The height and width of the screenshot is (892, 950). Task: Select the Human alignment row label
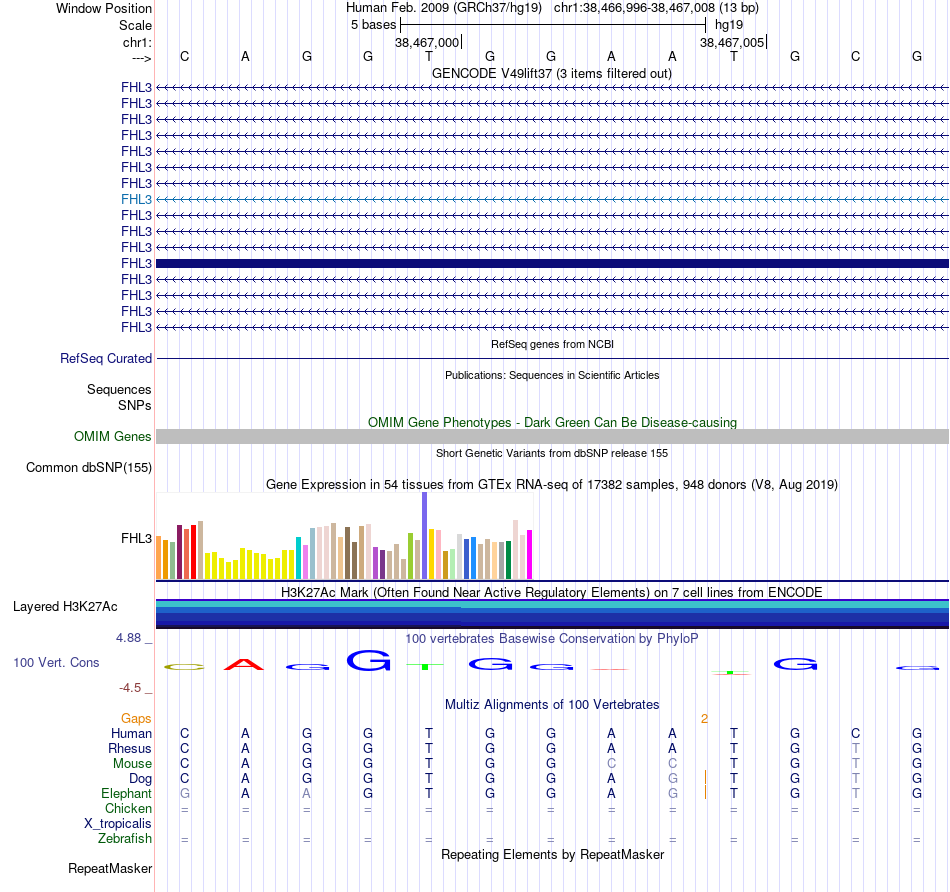(x=131, y=733)
